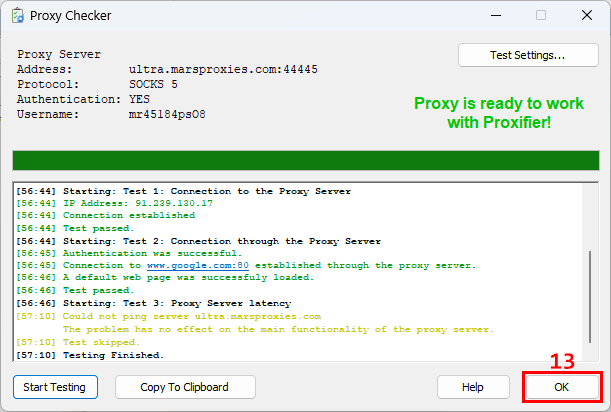Click the log panel vertical scrollbar thumb
Image resolution: width=611 pixels, height=412 pixels.
point(590,297)
